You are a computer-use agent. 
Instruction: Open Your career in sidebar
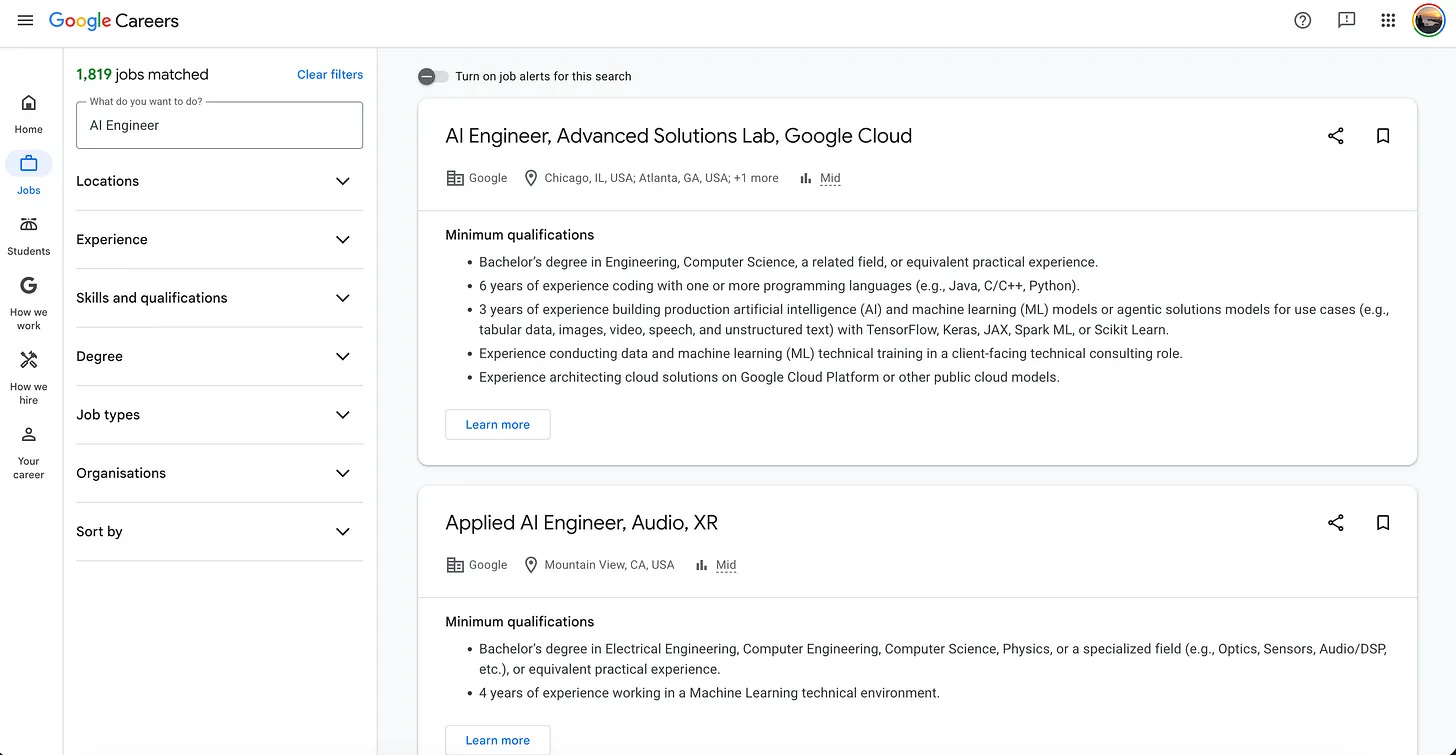pos(29,452)
